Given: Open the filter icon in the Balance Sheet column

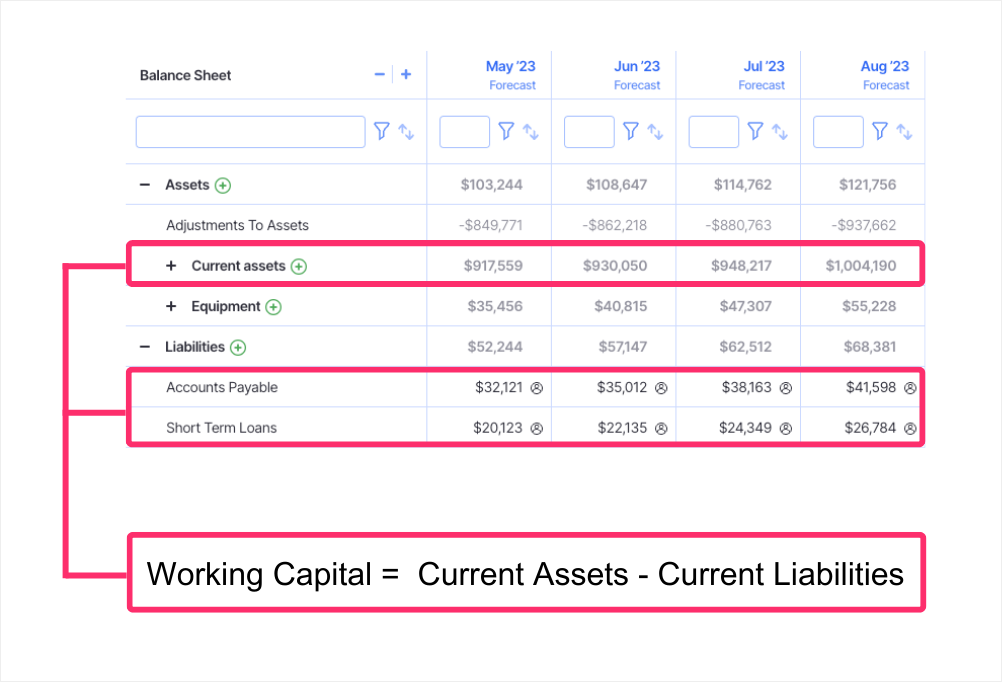Looking at the screenshot, I should pyautogui.click(x=381, y=131).
